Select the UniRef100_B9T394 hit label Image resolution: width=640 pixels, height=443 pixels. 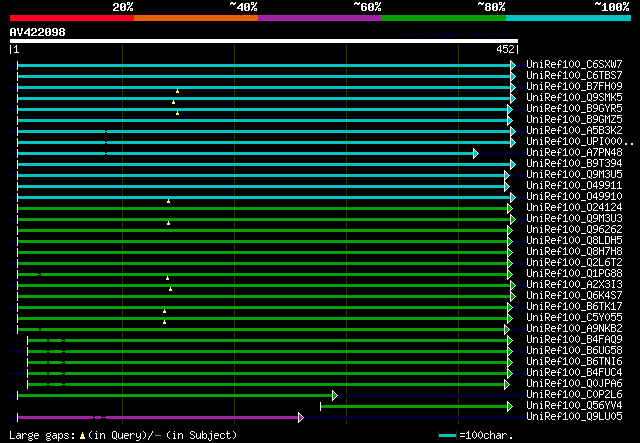coord(573,164)
